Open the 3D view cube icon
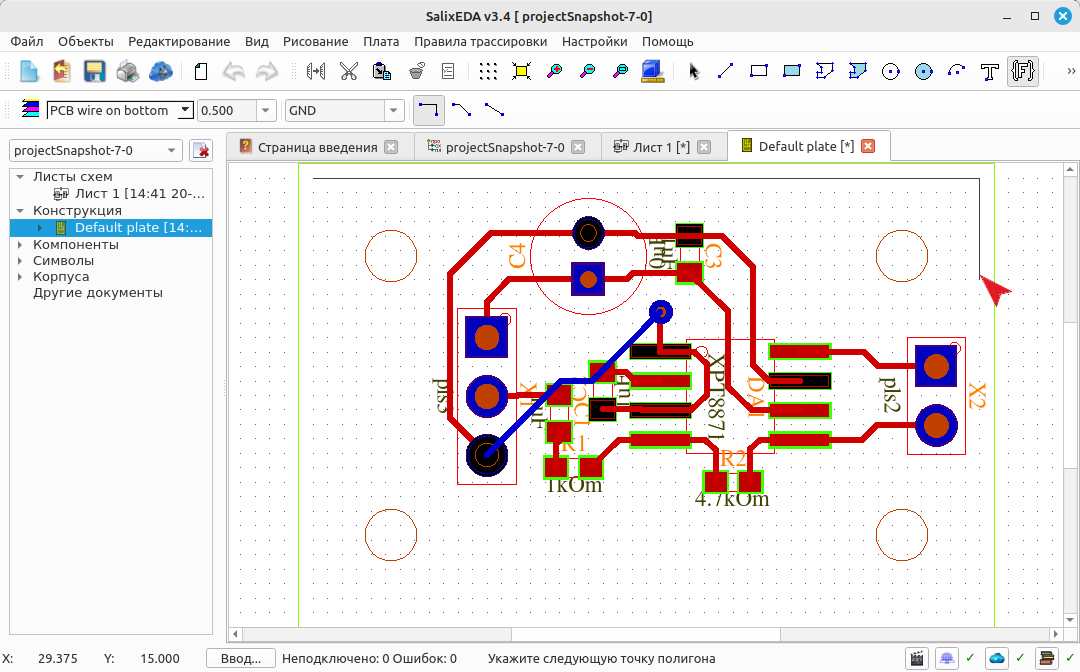 tap(652, 71)
